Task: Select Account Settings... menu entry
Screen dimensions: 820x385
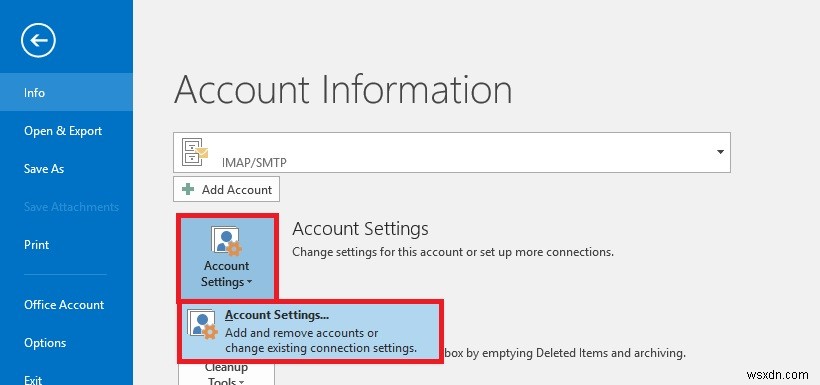Action: coord(310,331)
